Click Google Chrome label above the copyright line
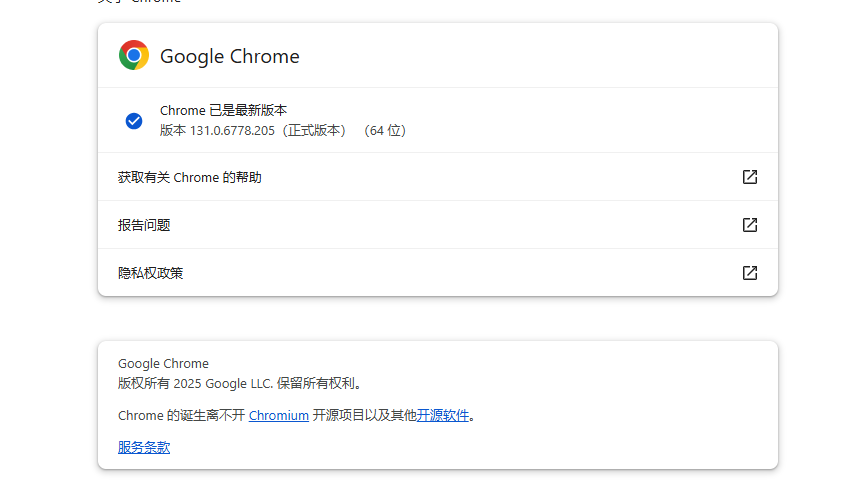Image resolution: width=844 pixels, height=497 pixels. 163,364
